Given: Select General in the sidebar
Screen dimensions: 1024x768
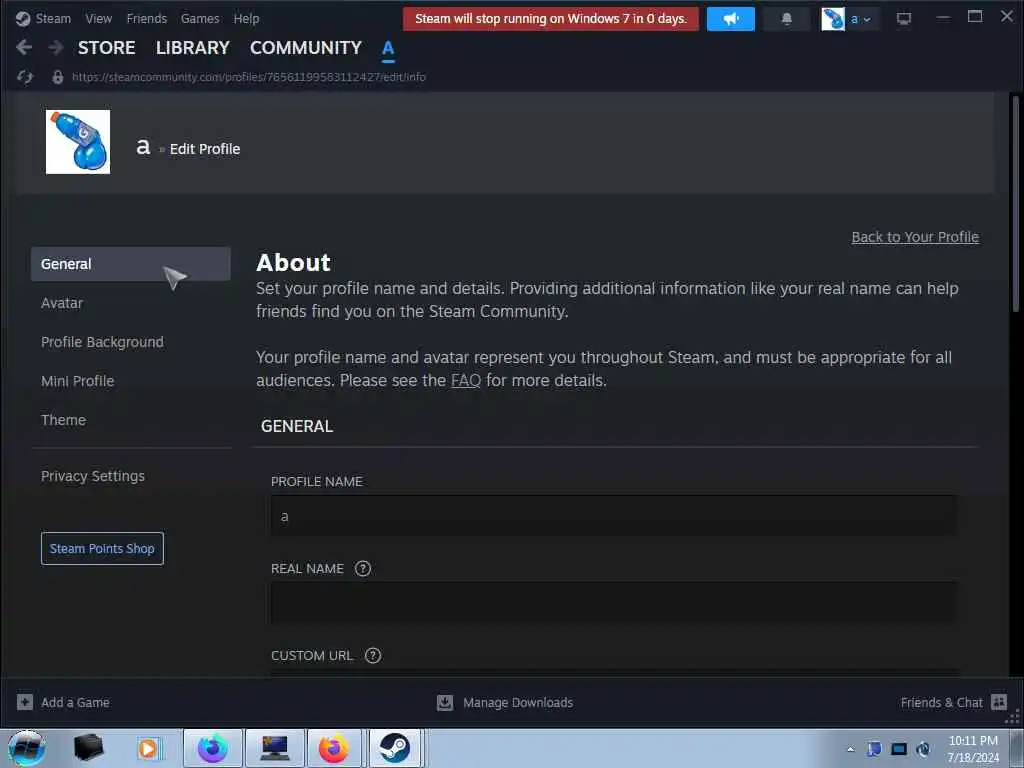Looking at the screenshot, I should click(131, 264).
